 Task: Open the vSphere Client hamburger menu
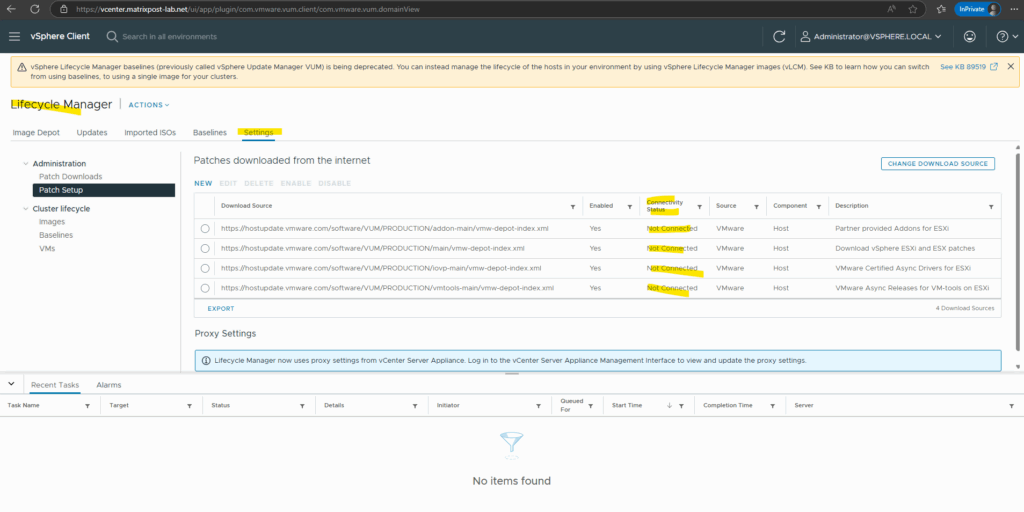14,37
